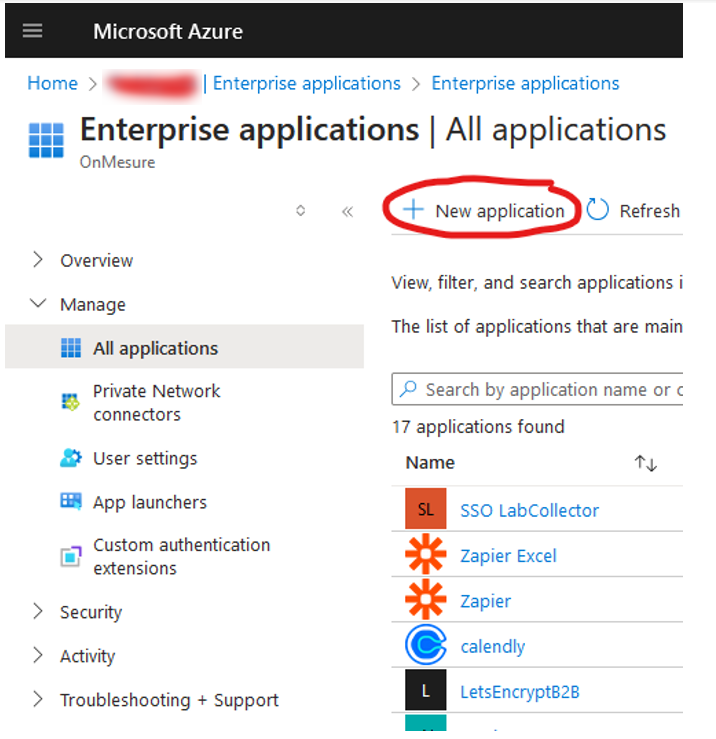716x739 pixels.
Task: Click the up-down sort arrows above sidebar
Action: (300, 210)
